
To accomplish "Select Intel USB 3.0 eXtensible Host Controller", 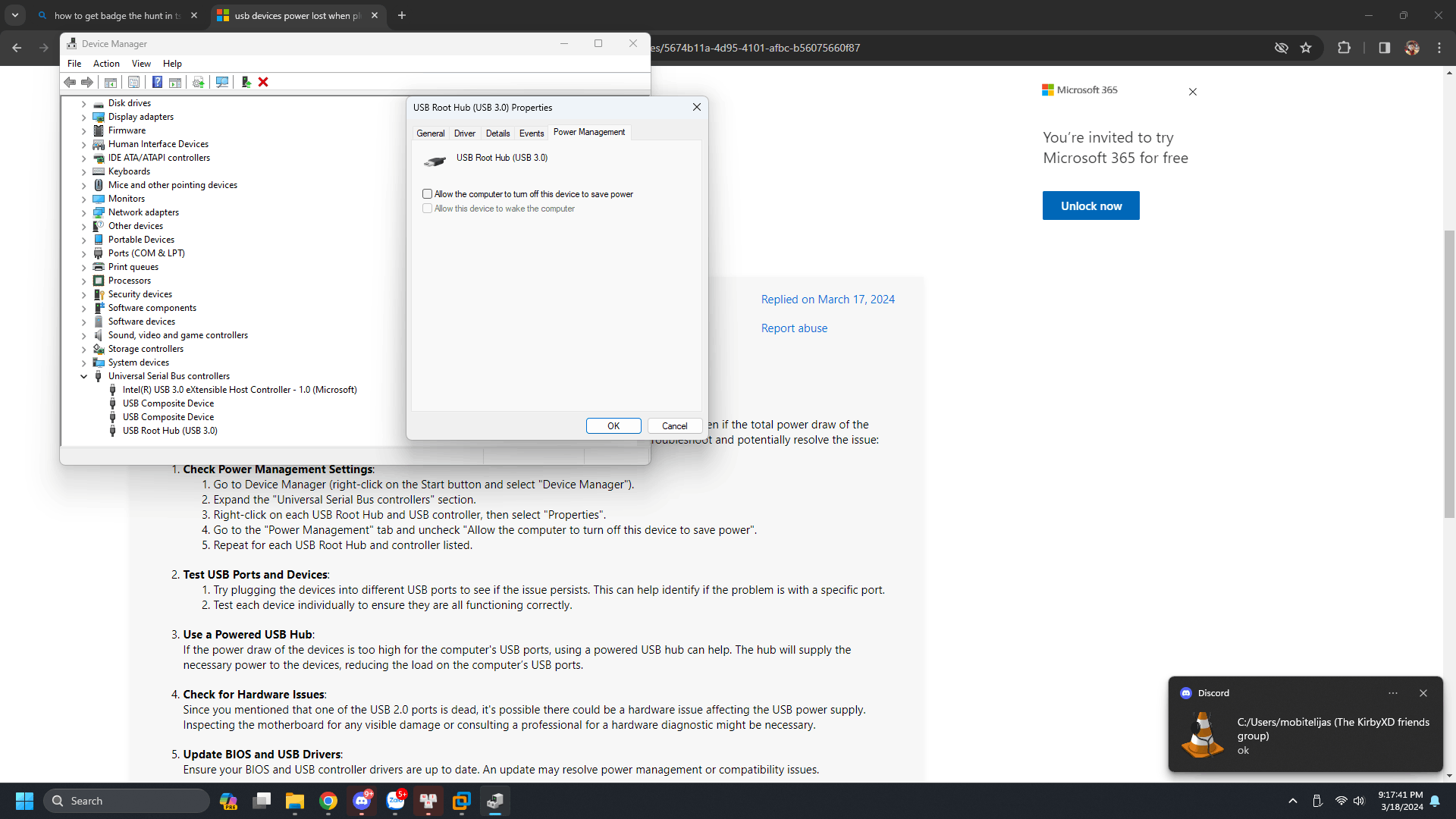I will coord(240,390).
